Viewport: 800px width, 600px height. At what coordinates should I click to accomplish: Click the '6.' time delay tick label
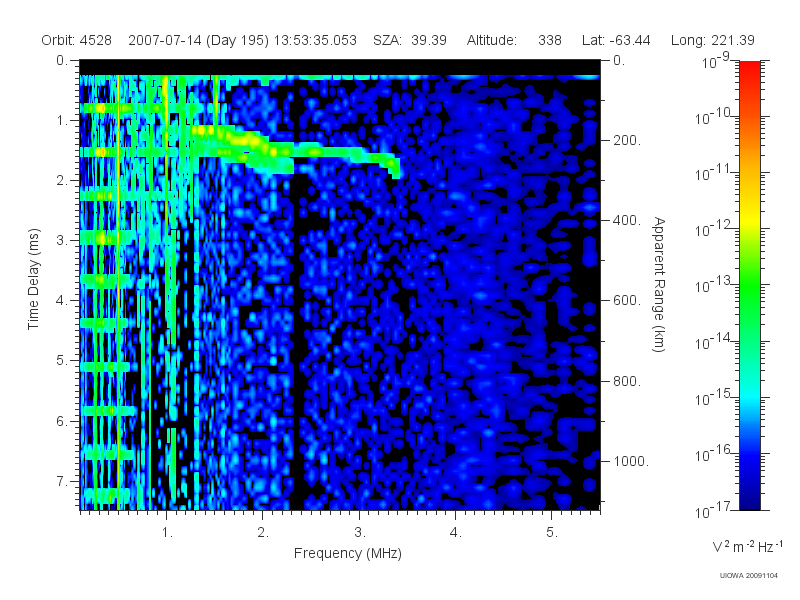[62, 421]
